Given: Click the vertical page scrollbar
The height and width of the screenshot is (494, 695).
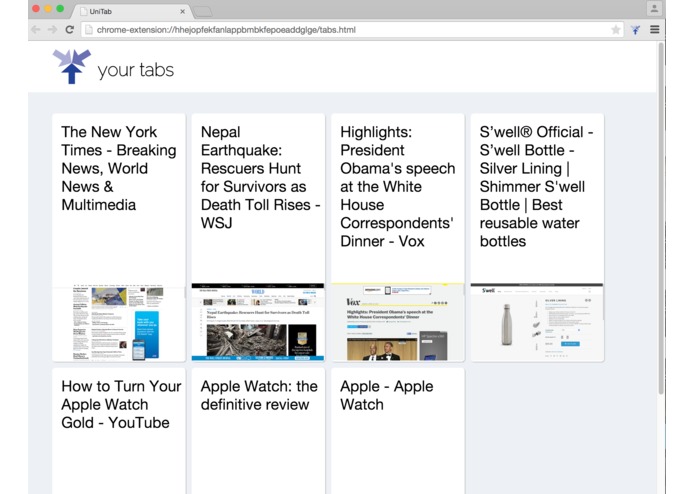Looking at the screenshot, I should pos(661,218).
